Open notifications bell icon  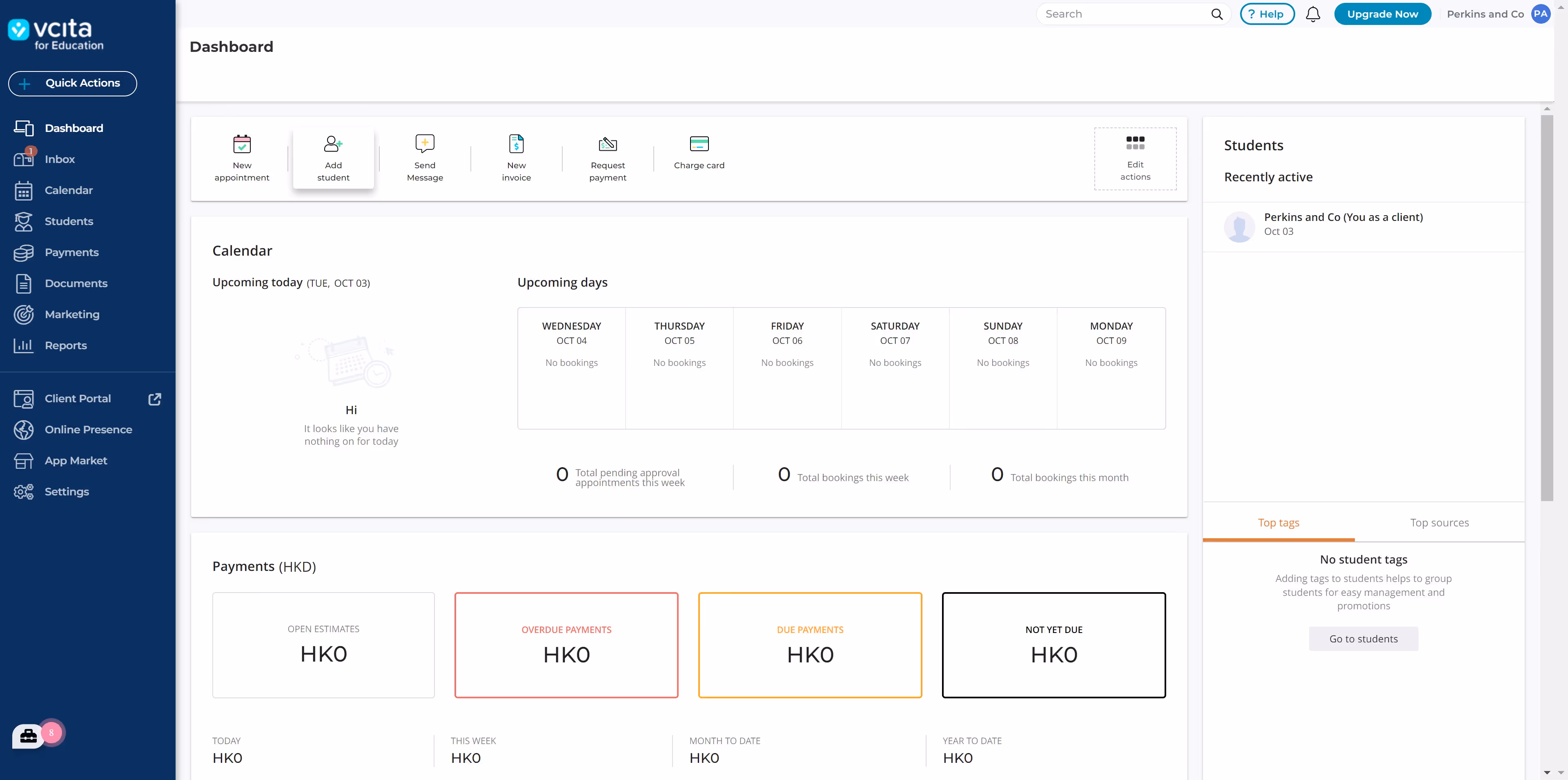[x=1313, y=14]
